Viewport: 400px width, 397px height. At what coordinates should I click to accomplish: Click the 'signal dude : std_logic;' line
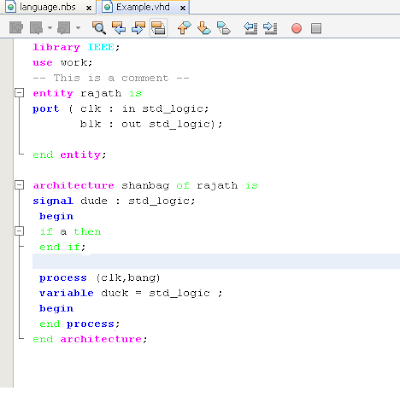pos(114,201)
